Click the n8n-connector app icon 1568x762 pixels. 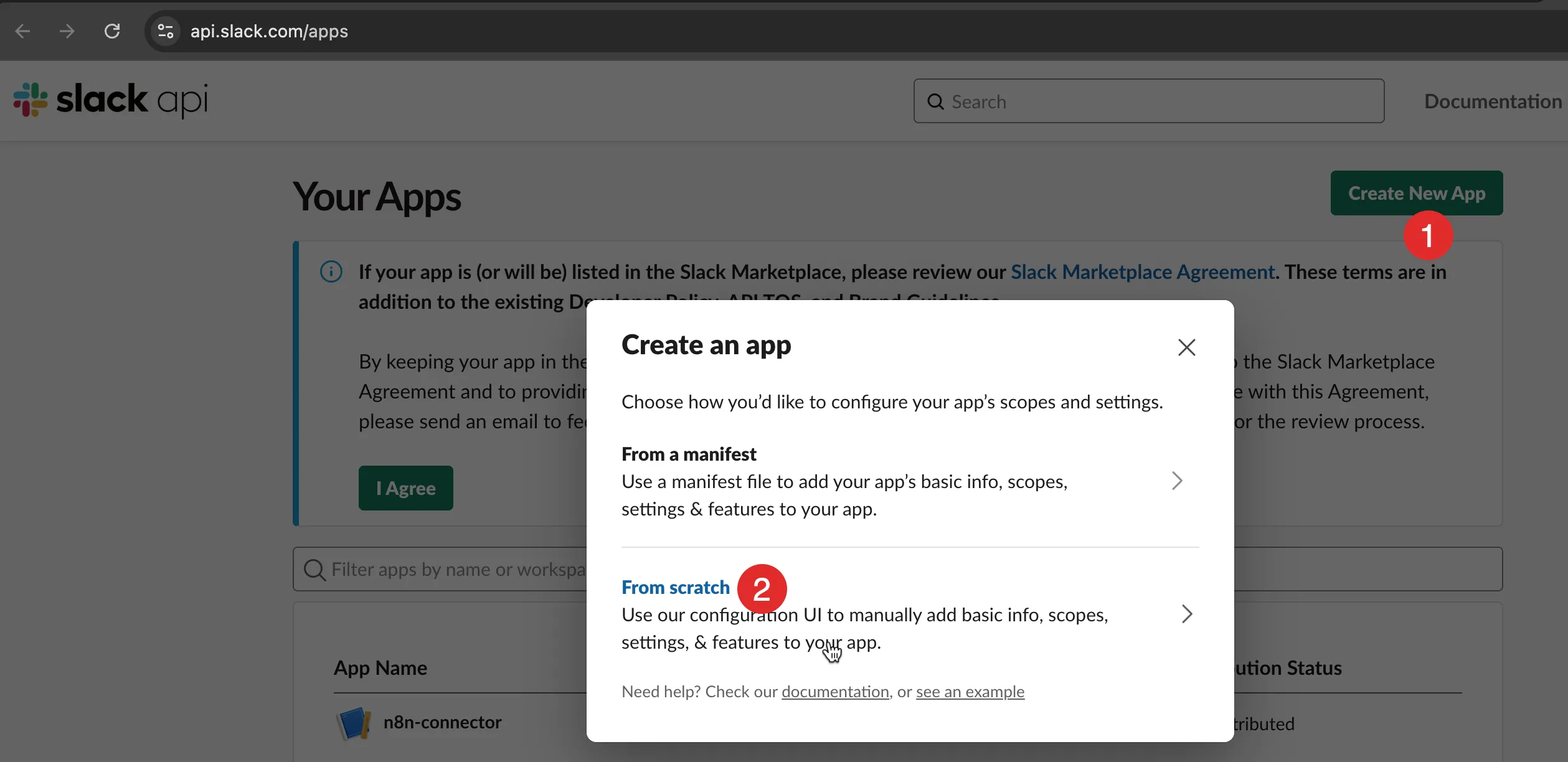point(354,723)
